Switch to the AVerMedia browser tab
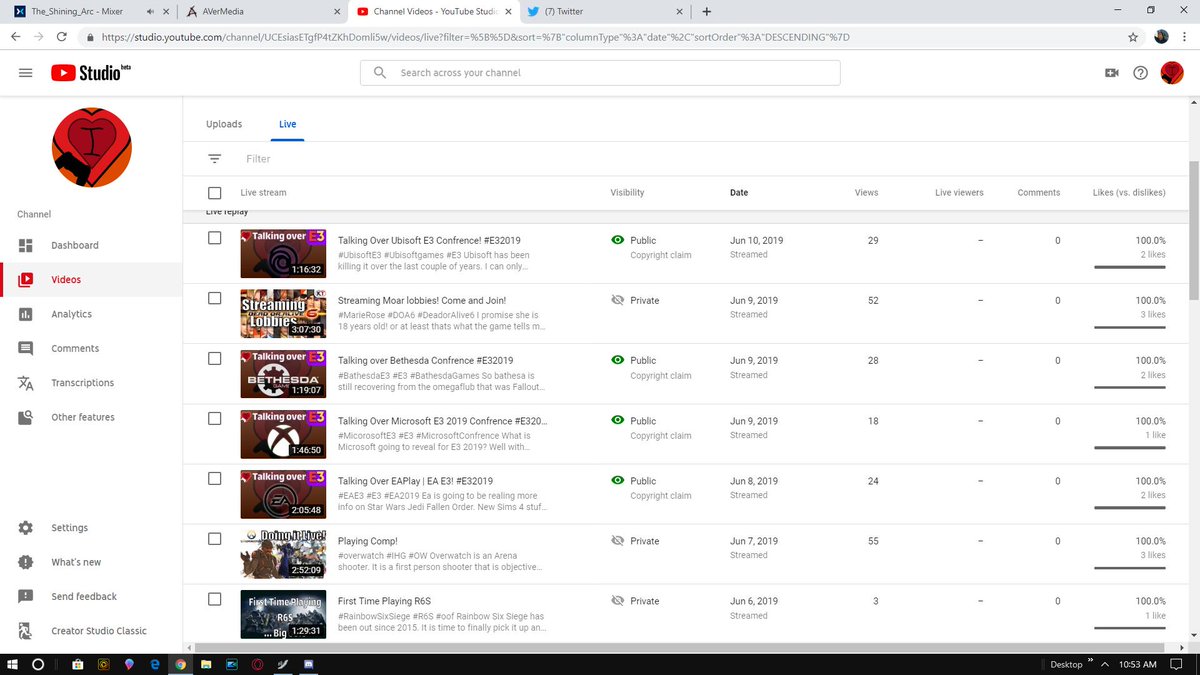1200x675 pixels. pos(262,12)
